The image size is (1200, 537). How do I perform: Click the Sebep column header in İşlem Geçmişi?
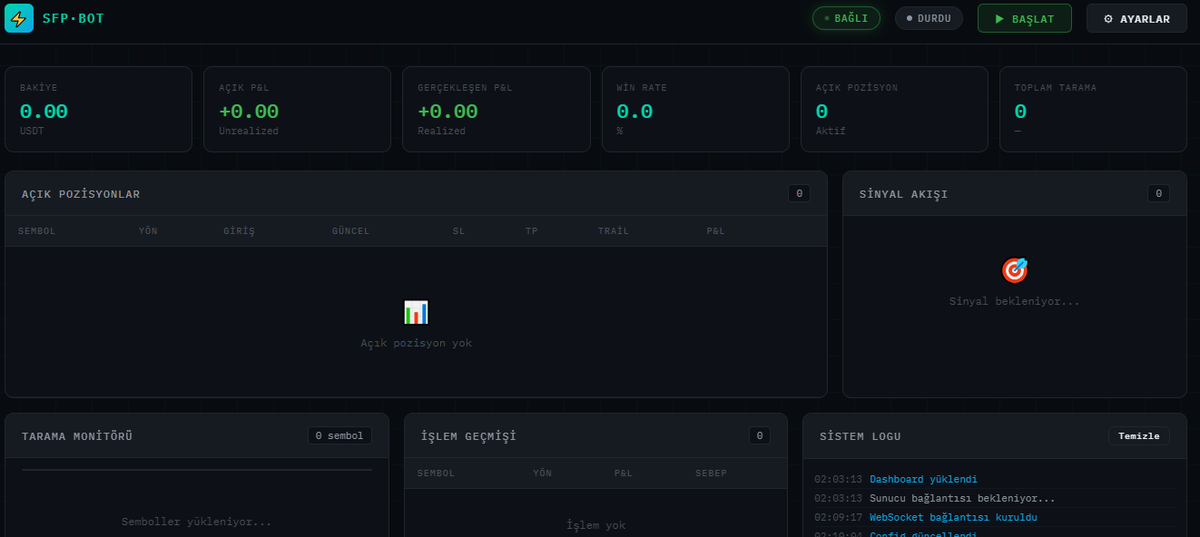711,473
